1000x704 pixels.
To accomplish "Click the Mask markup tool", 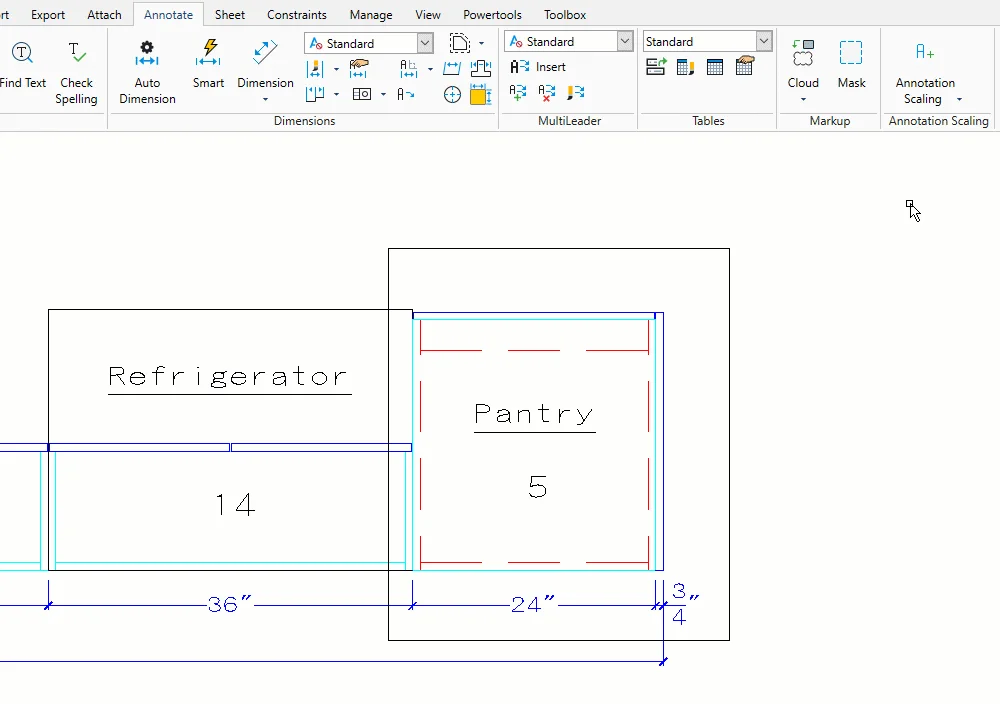I will 851,65.
